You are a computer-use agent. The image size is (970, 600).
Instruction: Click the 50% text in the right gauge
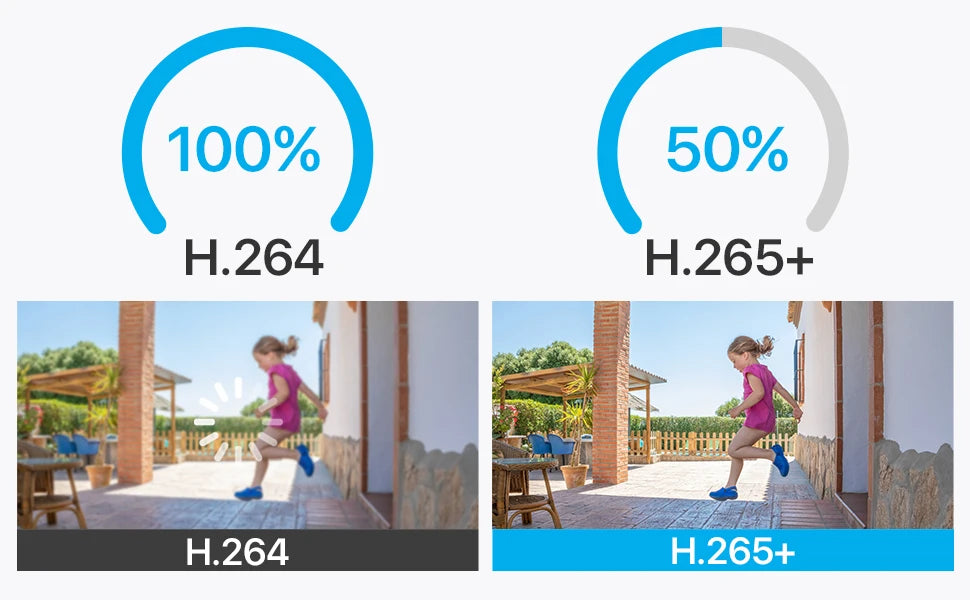pyautogui.click(x=727, y=150)
